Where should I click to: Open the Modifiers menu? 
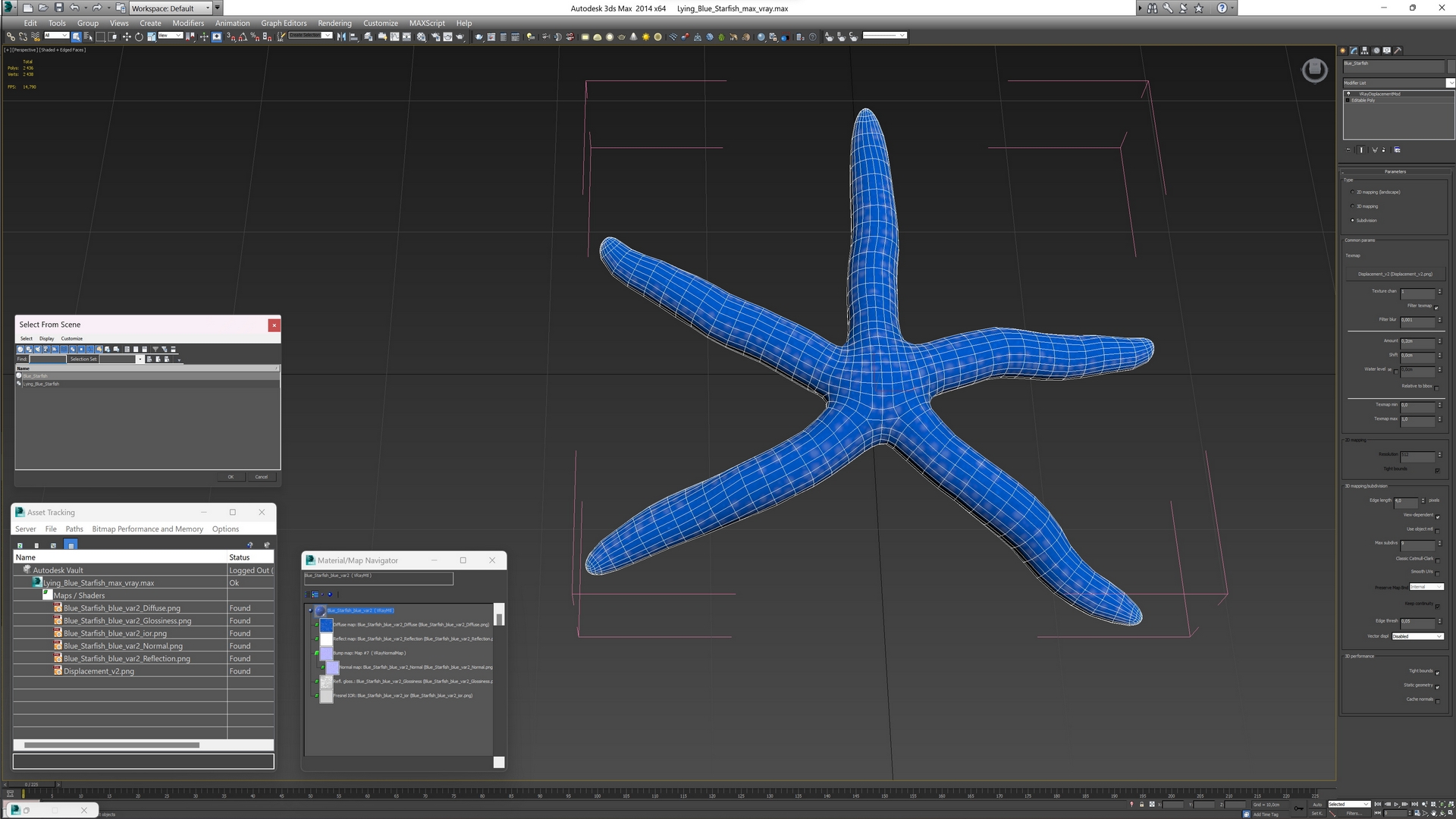188,23
